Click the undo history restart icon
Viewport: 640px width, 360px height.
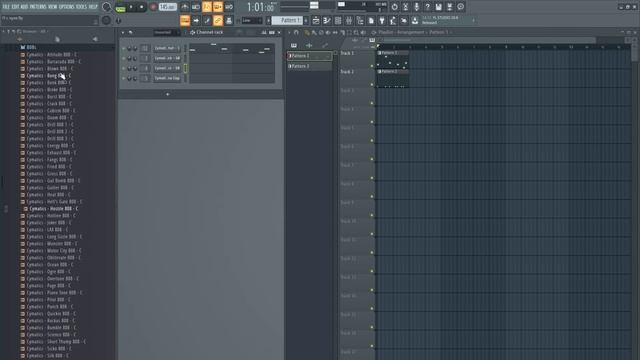394,7
